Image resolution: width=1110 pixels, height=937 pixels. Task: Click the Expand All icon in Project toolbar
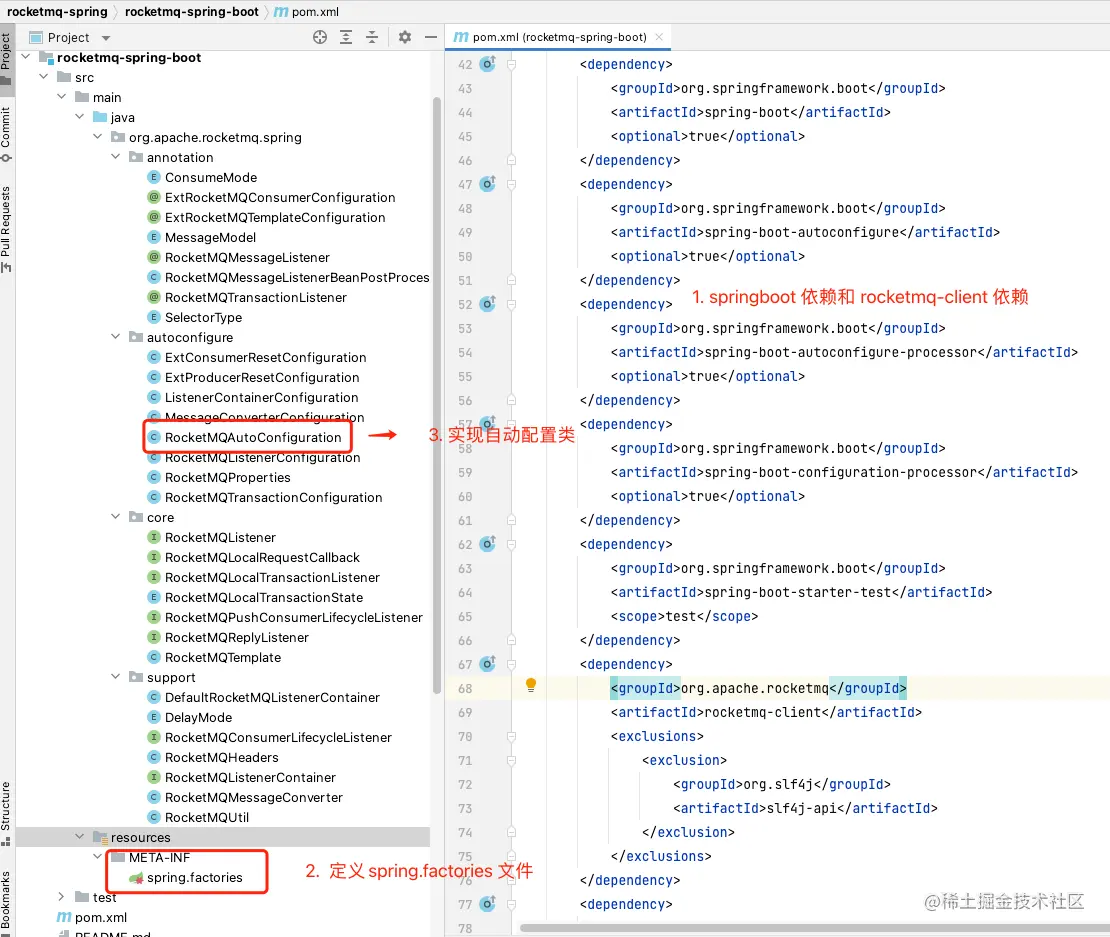[x=346, y=38]
